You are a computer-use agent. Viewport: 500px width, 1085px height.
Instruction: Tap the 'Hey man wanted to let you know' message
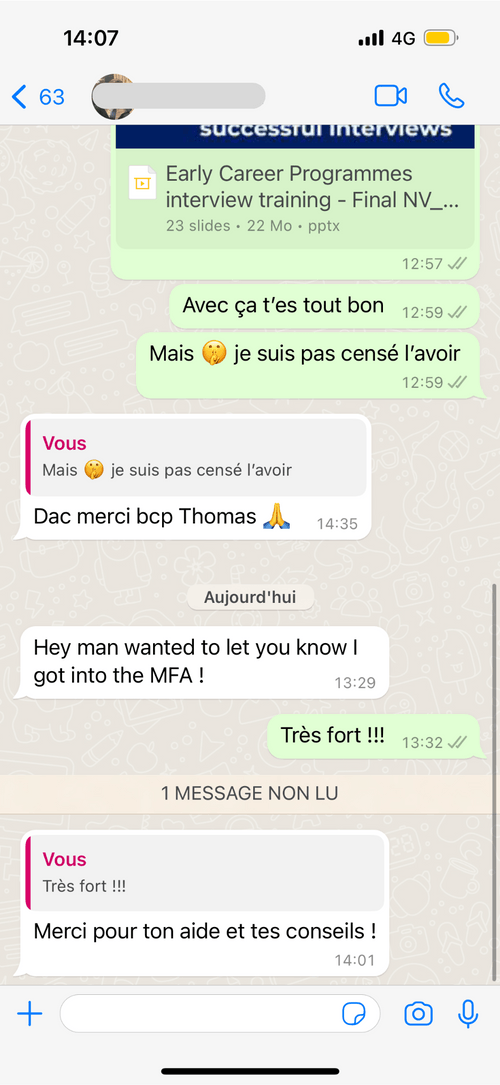201,662
